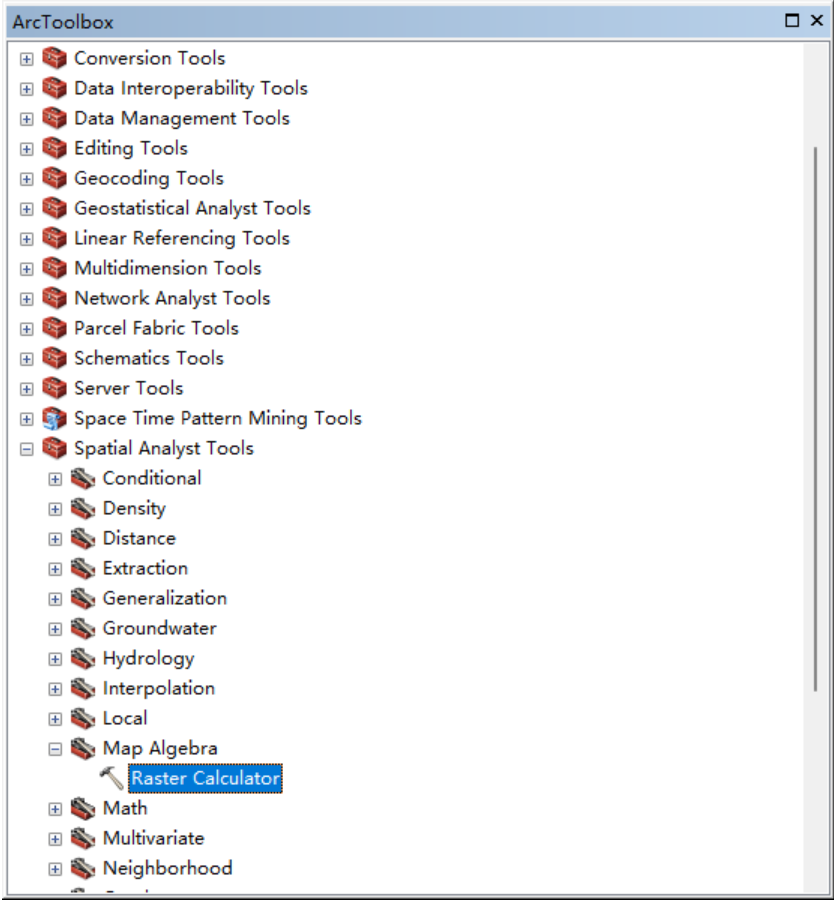Select the Density label
834x900 pixels.
(x=134, y=508)
